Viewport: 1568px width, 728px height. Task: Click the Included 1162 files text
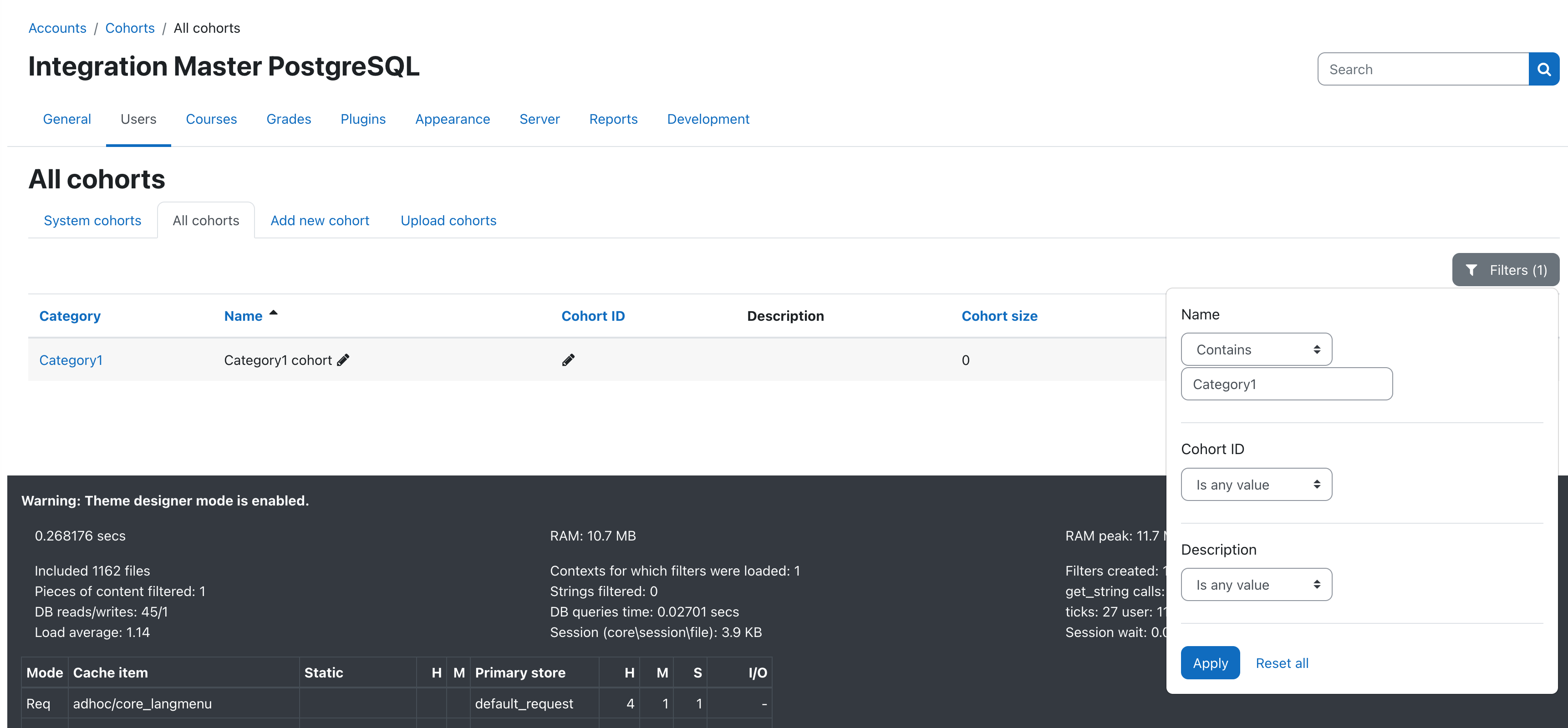92,571
